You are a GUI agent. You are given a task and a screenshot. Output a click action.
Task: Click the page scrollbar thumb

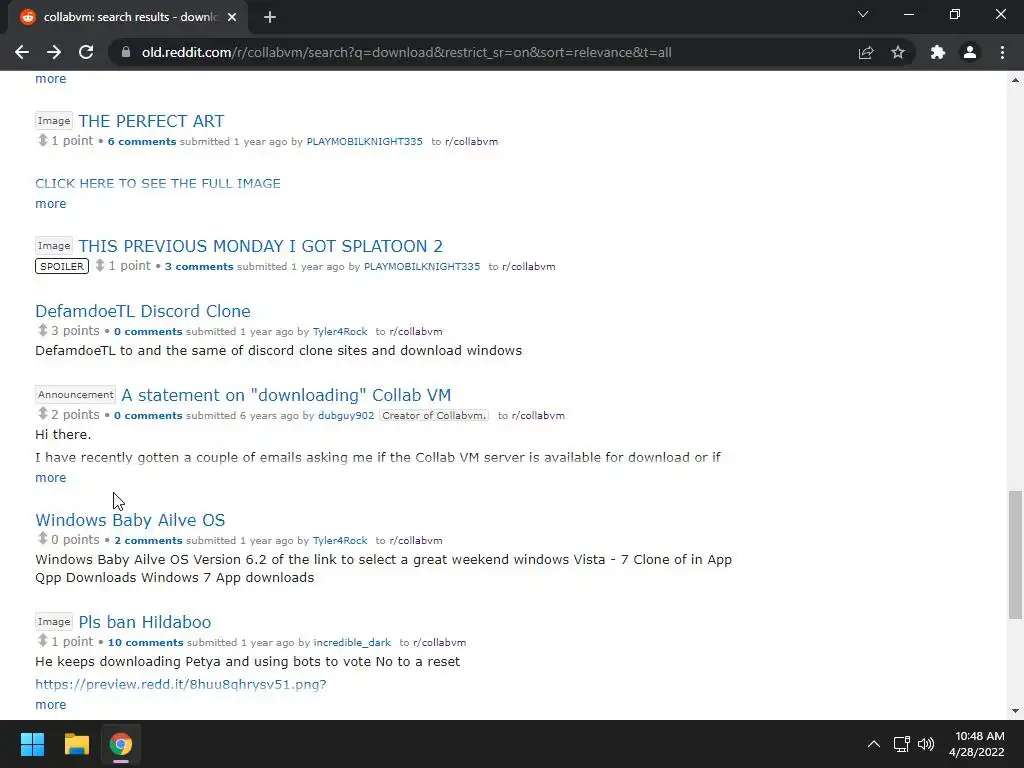point(1015,554)
